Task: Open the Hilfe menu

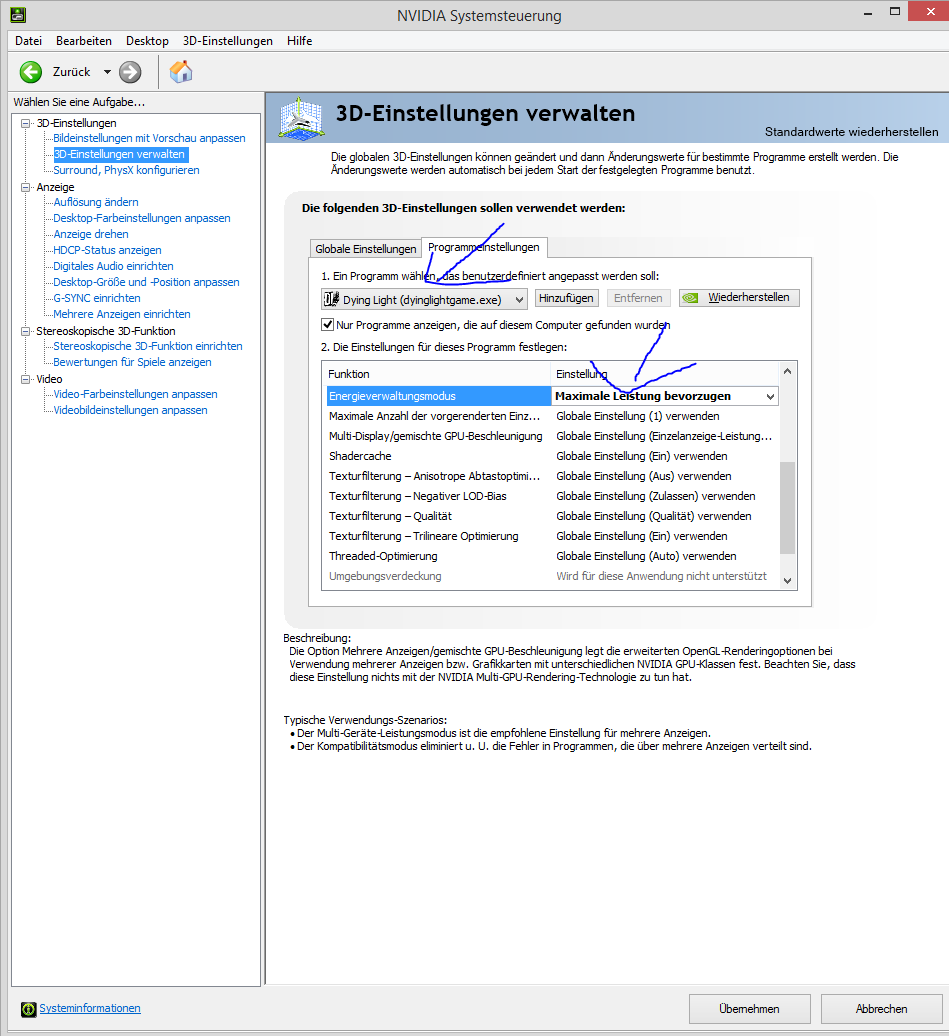Action: pyautogui.click(x=299, y=41)
